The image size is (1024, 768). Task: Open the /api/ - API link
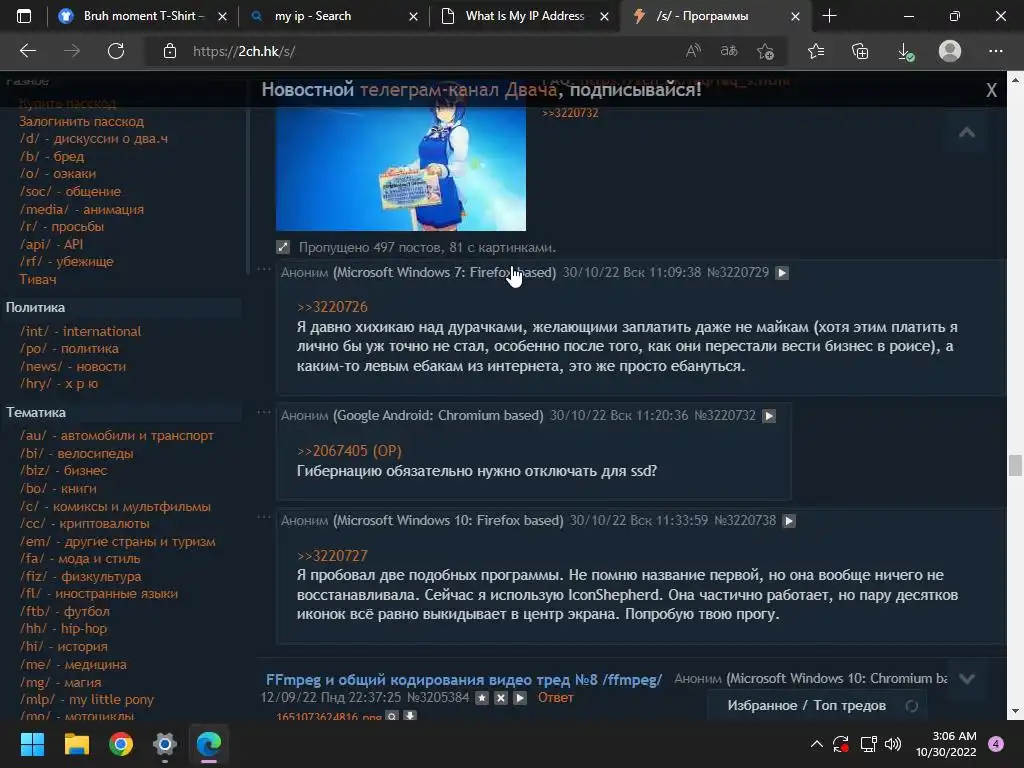coord(51,244)
